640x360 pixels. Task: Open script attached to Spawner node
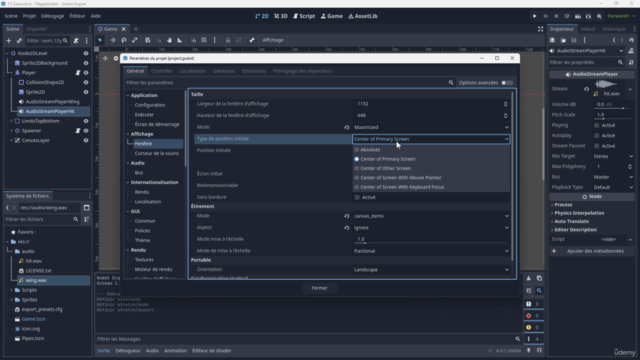pos(78,131)
